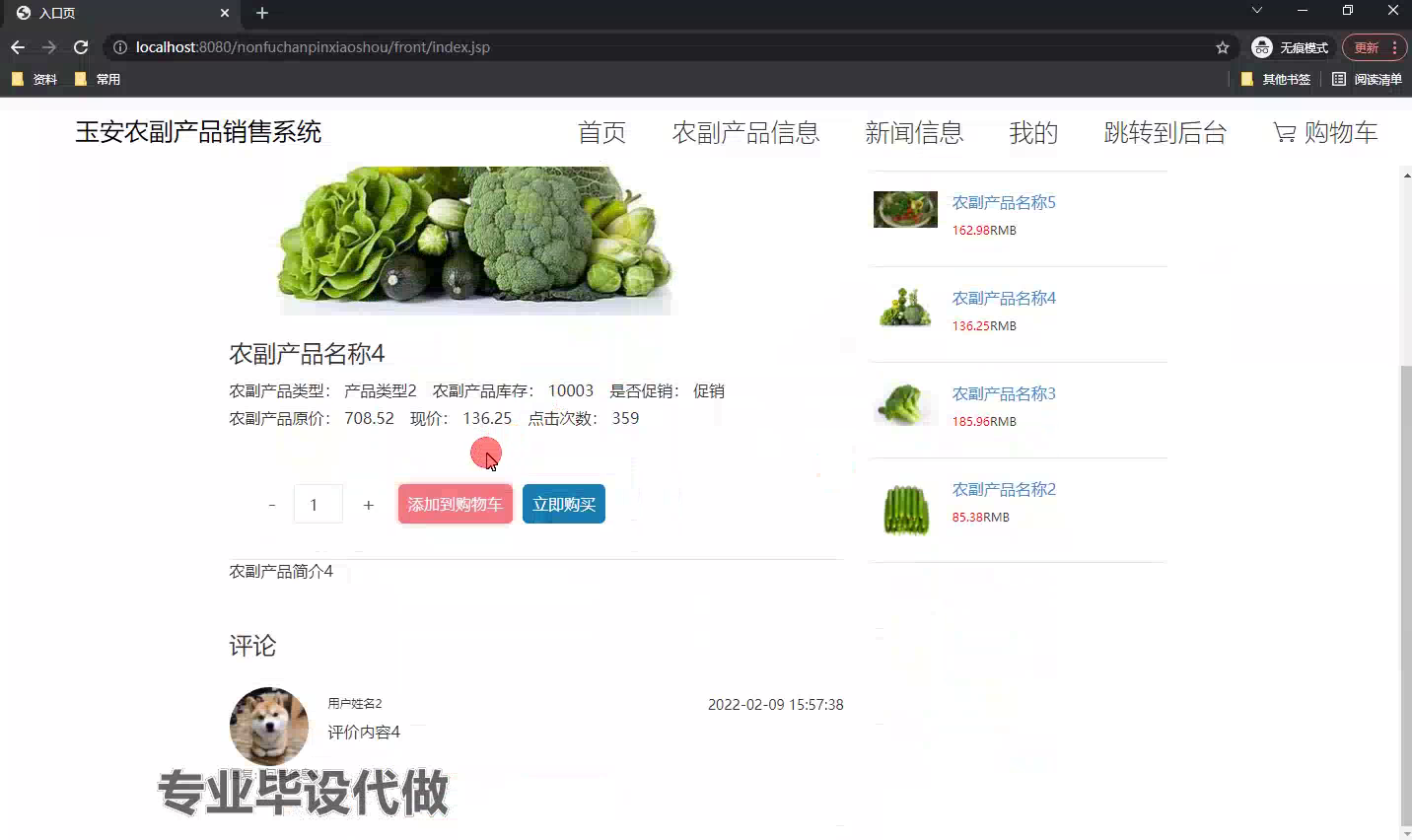Click the scrollbar up arrow

(1406, 175)
